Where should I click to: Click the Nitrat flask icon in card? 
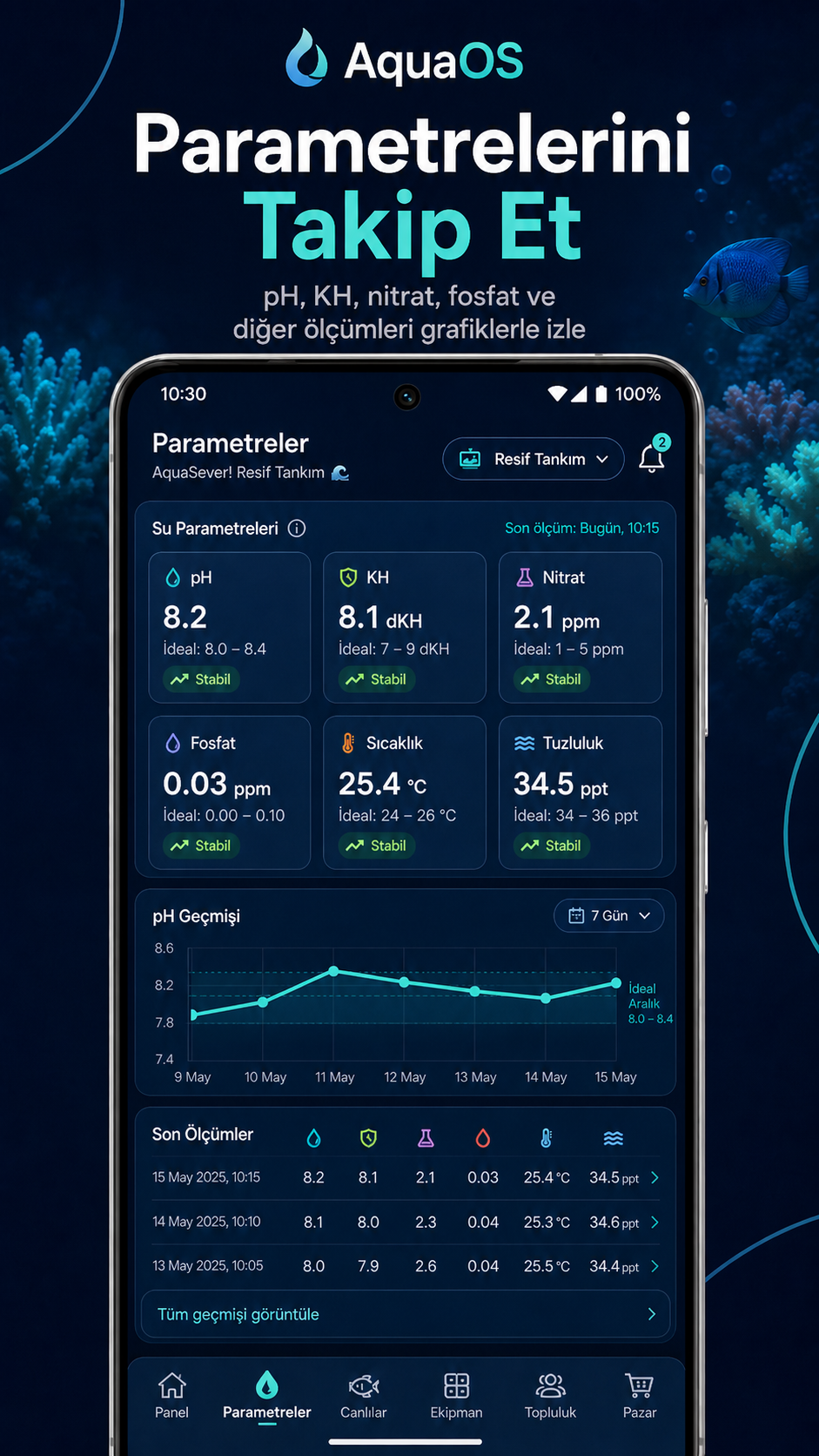click(525, 577)
